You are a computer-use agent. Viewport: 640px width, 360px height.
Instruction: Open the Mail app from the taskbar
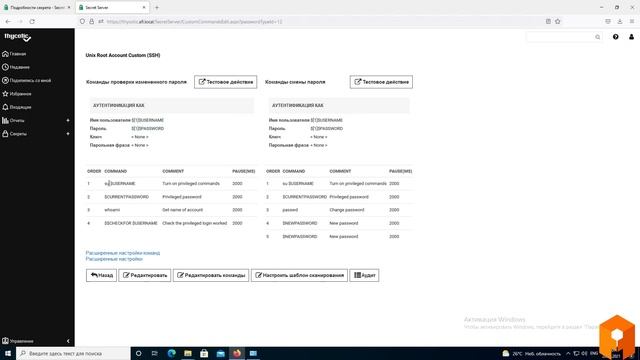click(220, 353)
